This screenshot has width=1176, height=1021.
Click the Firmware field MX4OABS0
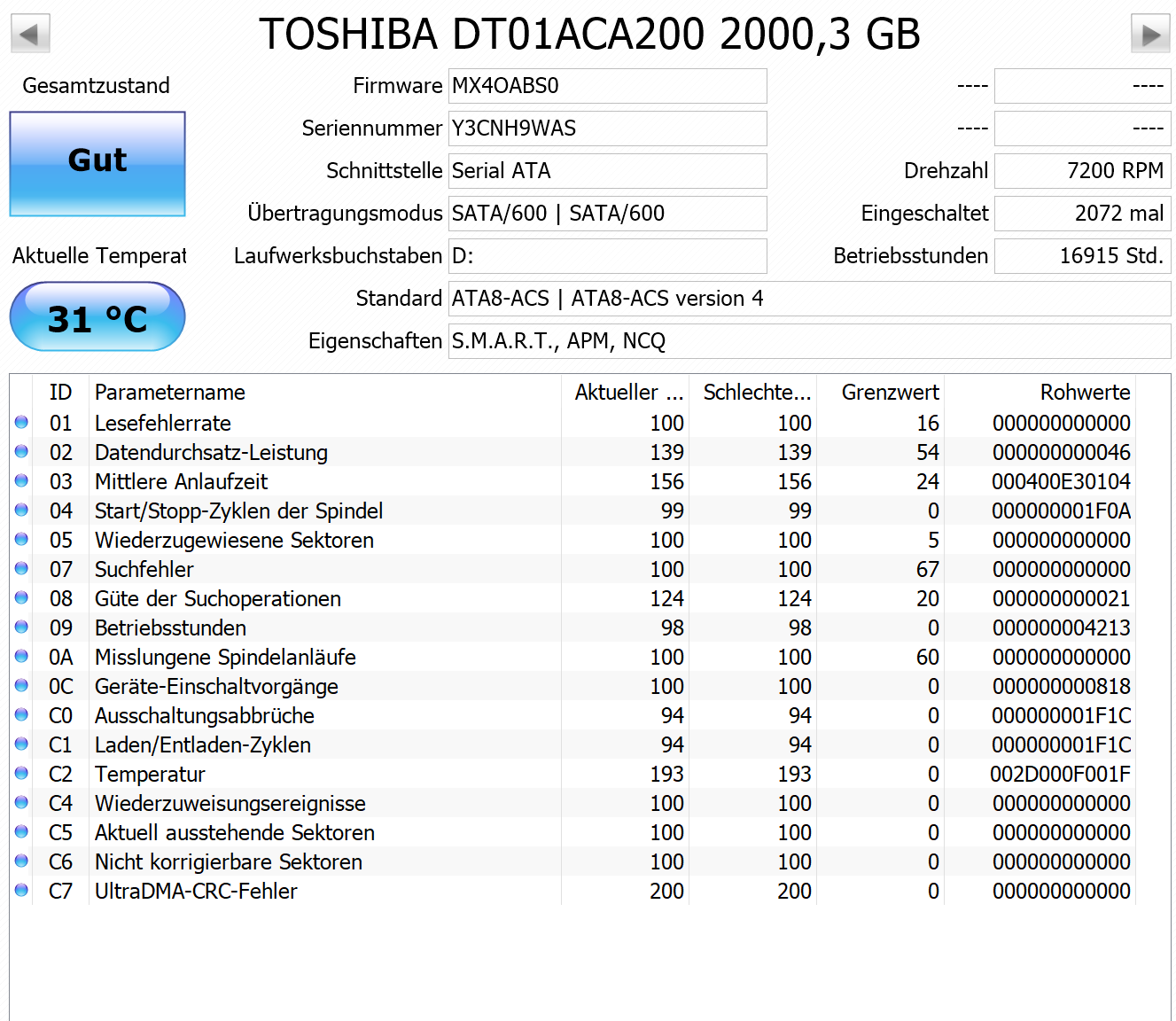point(607,86)
